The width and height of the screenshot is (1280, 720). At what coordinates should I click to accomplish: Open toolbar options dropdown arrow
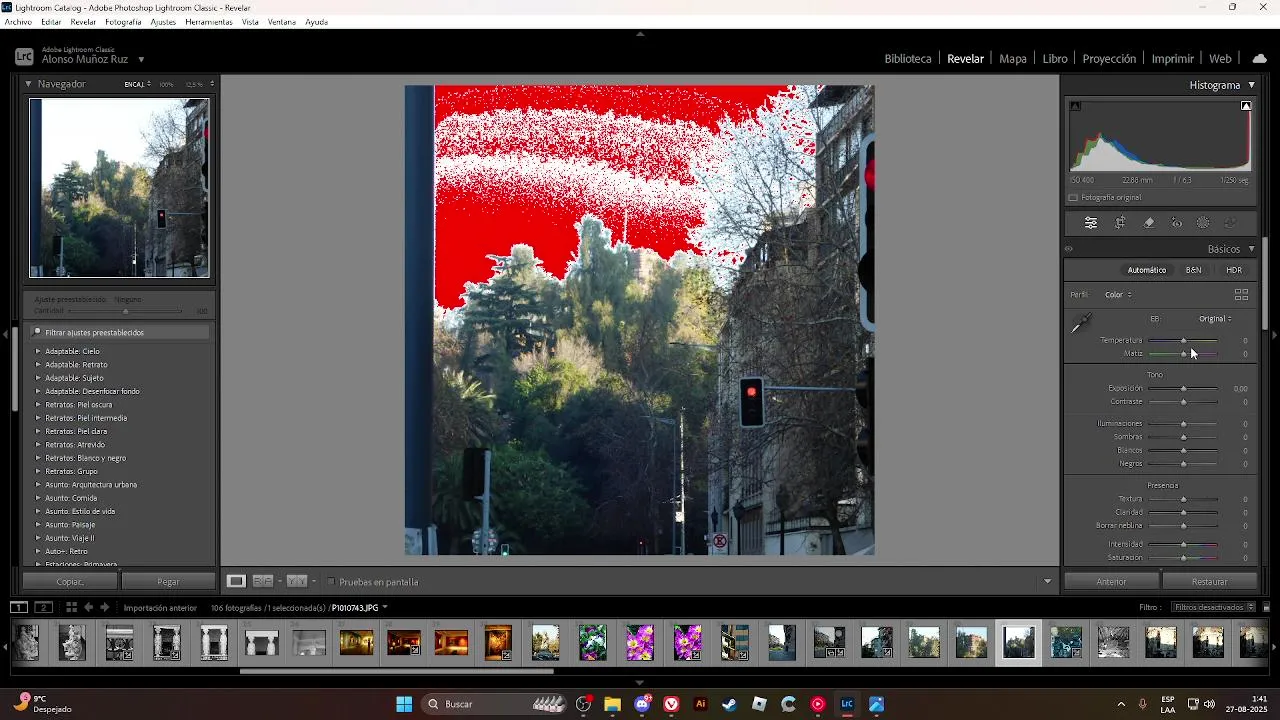point(1047,581)
